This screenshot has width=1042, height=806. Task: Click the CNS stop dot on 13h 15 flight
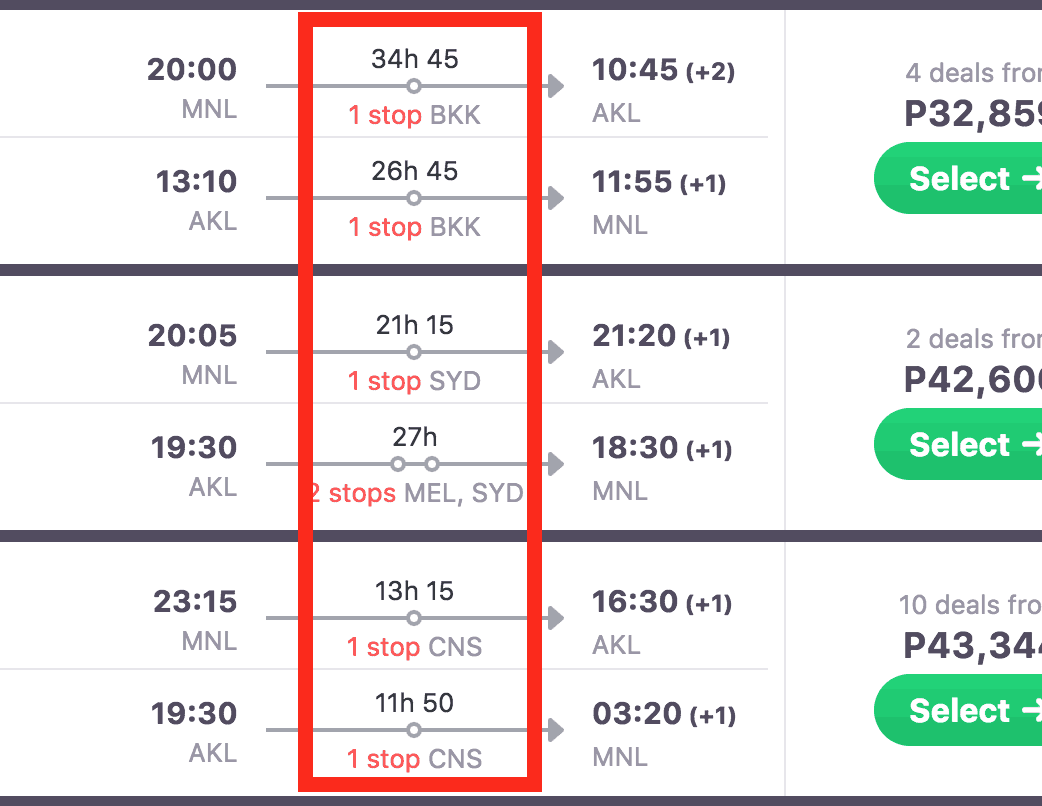pyautogui.click(x=414, y=618)
